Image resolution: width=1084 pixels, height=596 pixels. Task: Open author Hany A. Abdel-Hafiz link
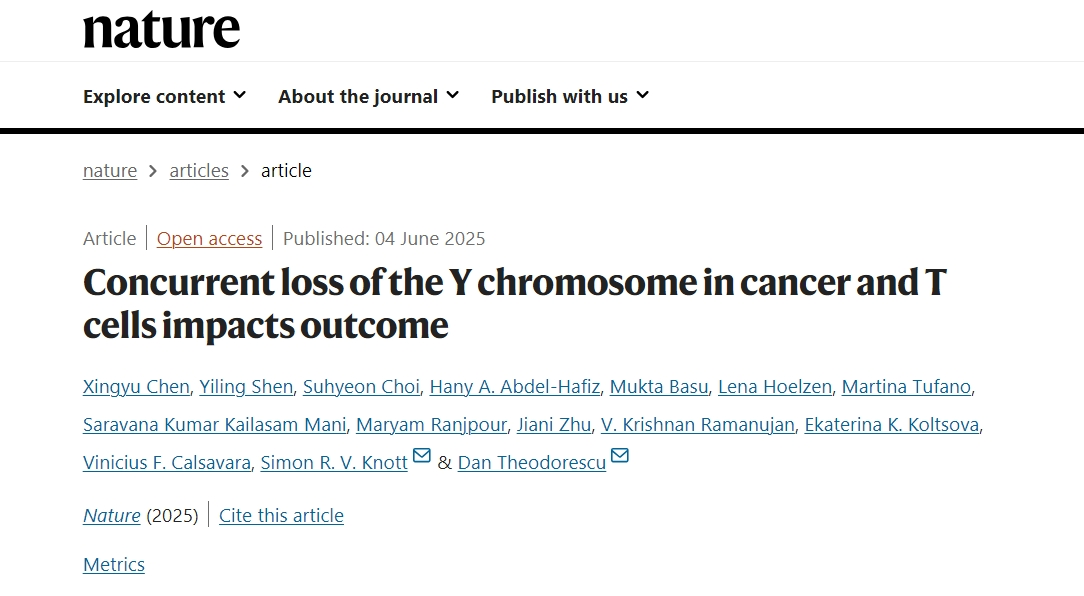(515, 387)
